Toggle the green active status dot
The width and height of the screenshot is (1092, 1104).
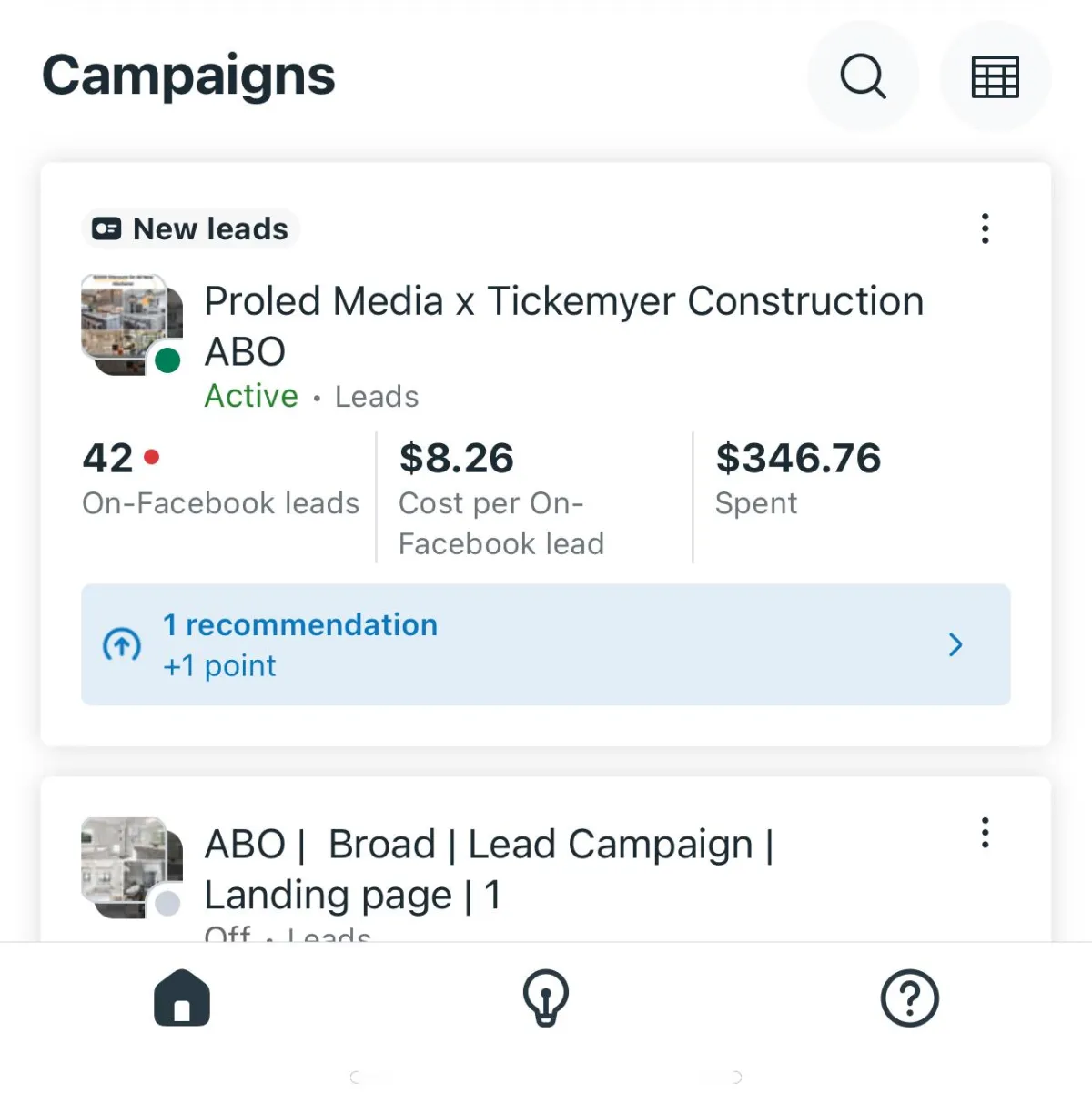click(167, 360)
